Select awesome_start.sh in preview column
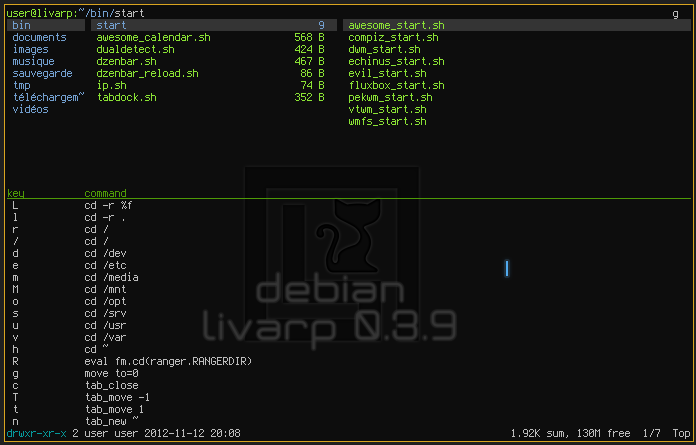This screenshot has width=696, height=445. 396,25
